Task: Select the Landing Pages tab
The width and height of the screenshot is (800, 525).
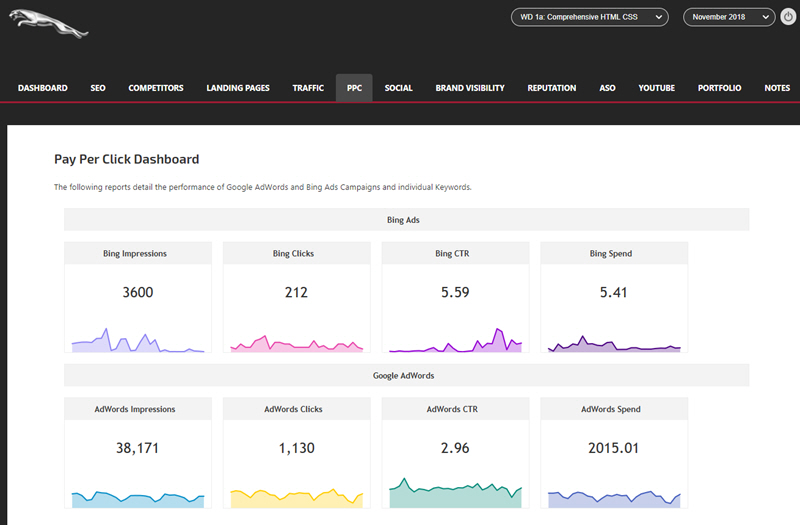Action: (x=238, y=88)
